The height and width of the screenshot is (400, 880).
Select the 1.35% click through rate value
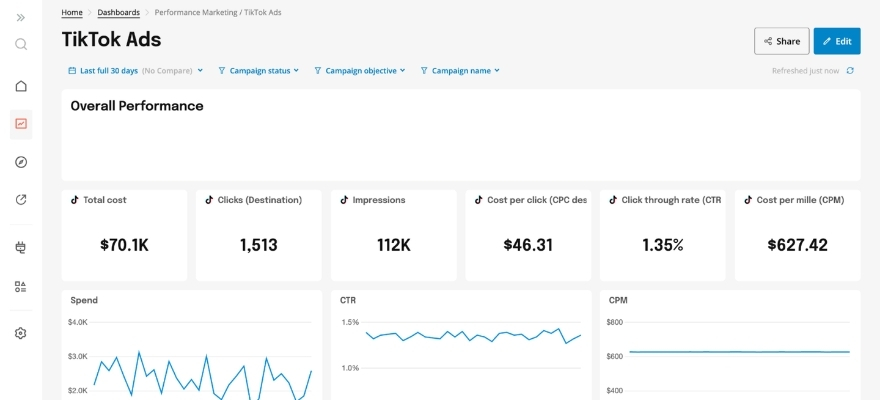pos(663,245)
